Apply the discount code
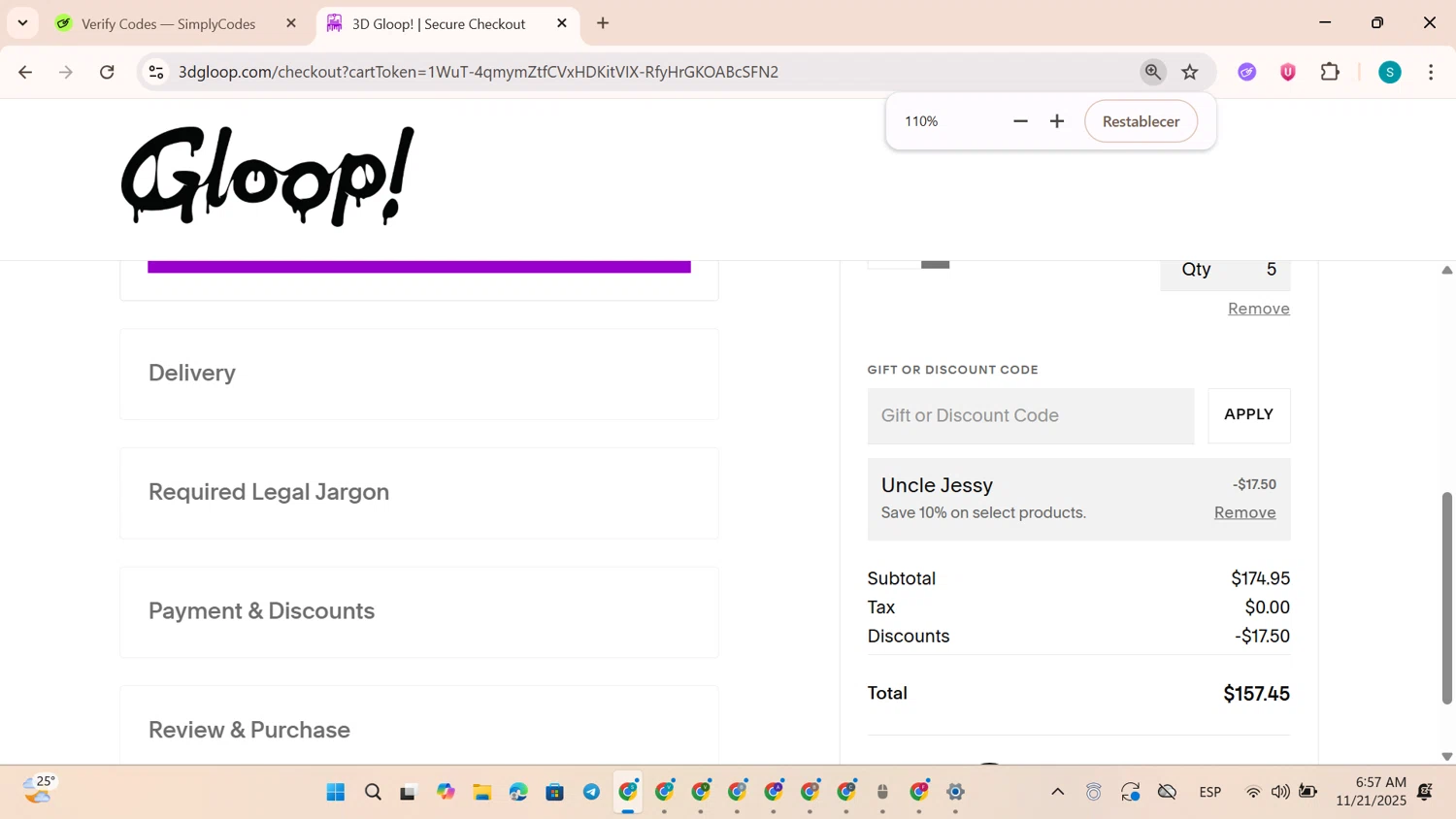1456x819 pixels. click(1248, 415)
